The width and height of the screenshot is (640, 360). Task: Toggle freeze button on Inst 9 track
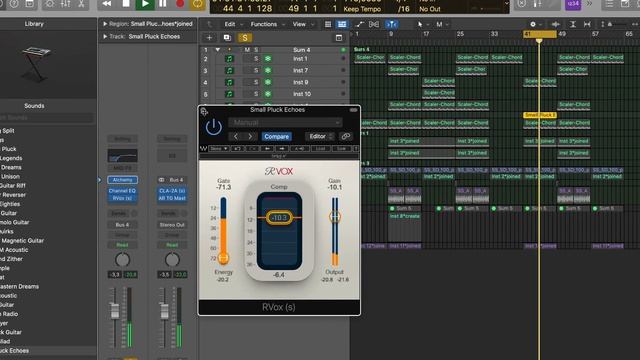click(268, 82)
